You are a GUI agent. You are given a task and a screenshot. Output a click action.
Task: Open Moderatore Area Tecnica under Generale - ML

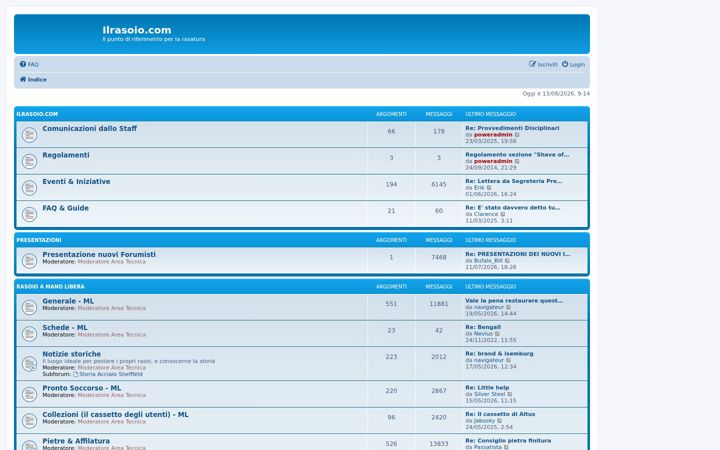[x=112, y=308]
